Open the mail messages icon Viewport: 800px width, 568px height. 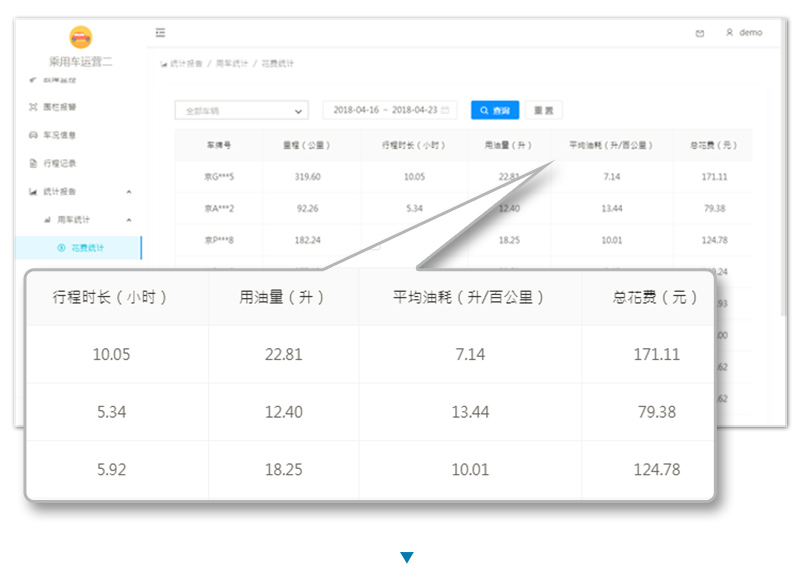pyautogui.click(x=699, y=33)
